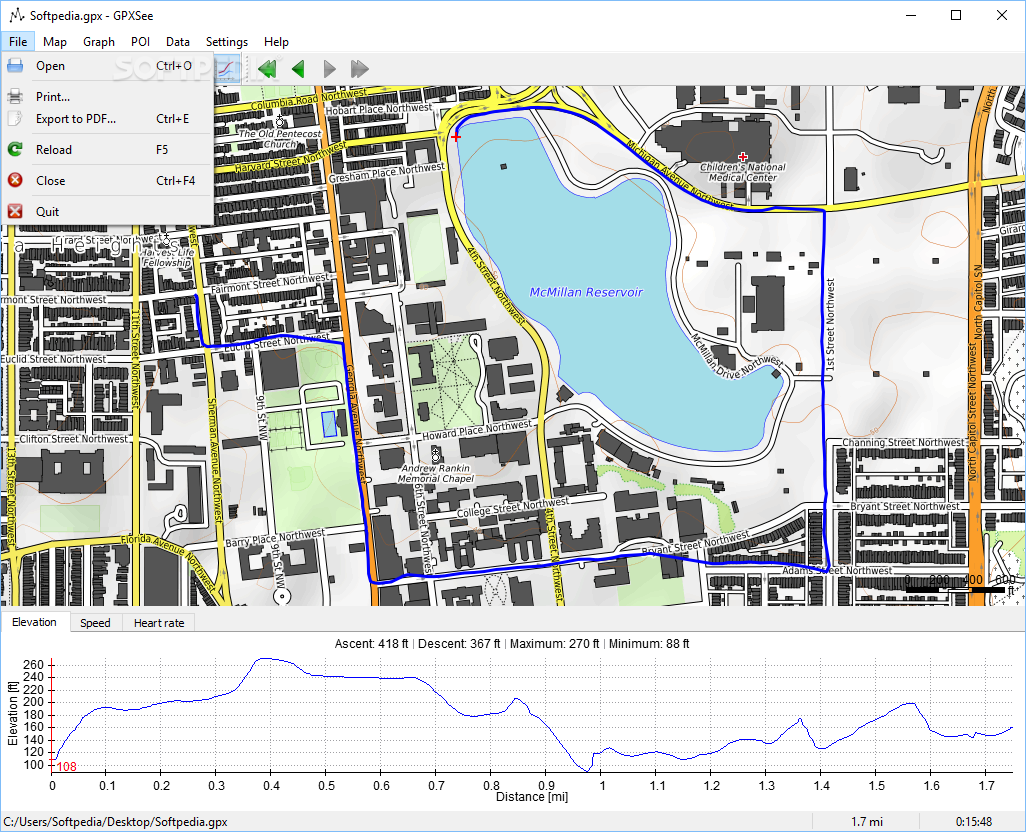Click the Ascent: 418 ft statistic
The height and width of the screenshot is (832, 1026).
372,644
